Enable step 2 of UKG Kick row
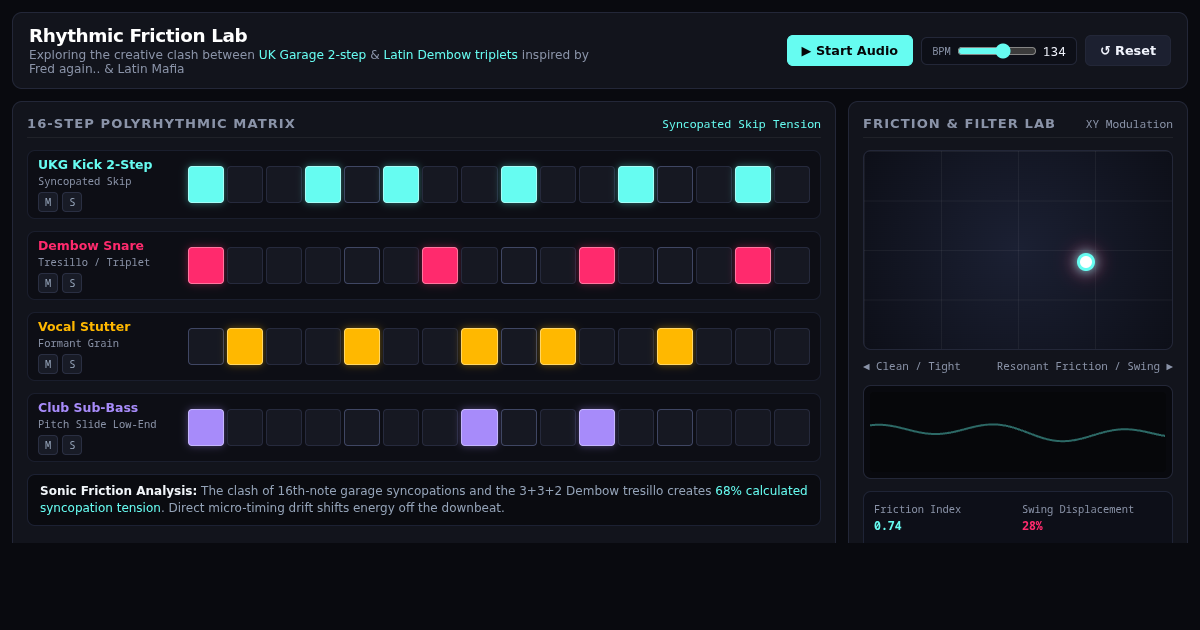This screenshot has width=1200, height=630. tap(245, 185)
